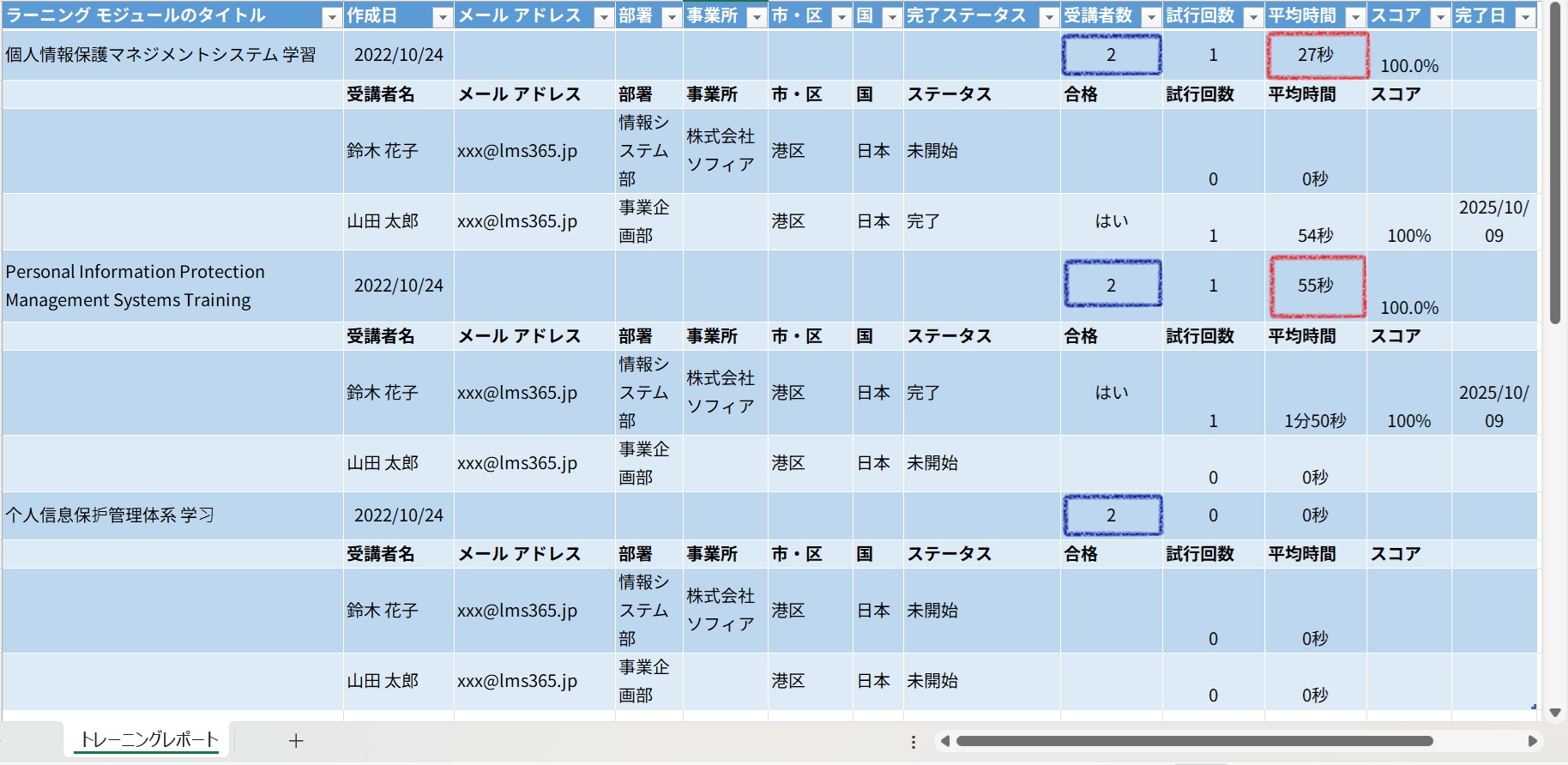The image size is (1568, 765).
Task: Select 鈴木 花子 cell with 完了 status
Action: pyautogui.click(x=399, y=393)
